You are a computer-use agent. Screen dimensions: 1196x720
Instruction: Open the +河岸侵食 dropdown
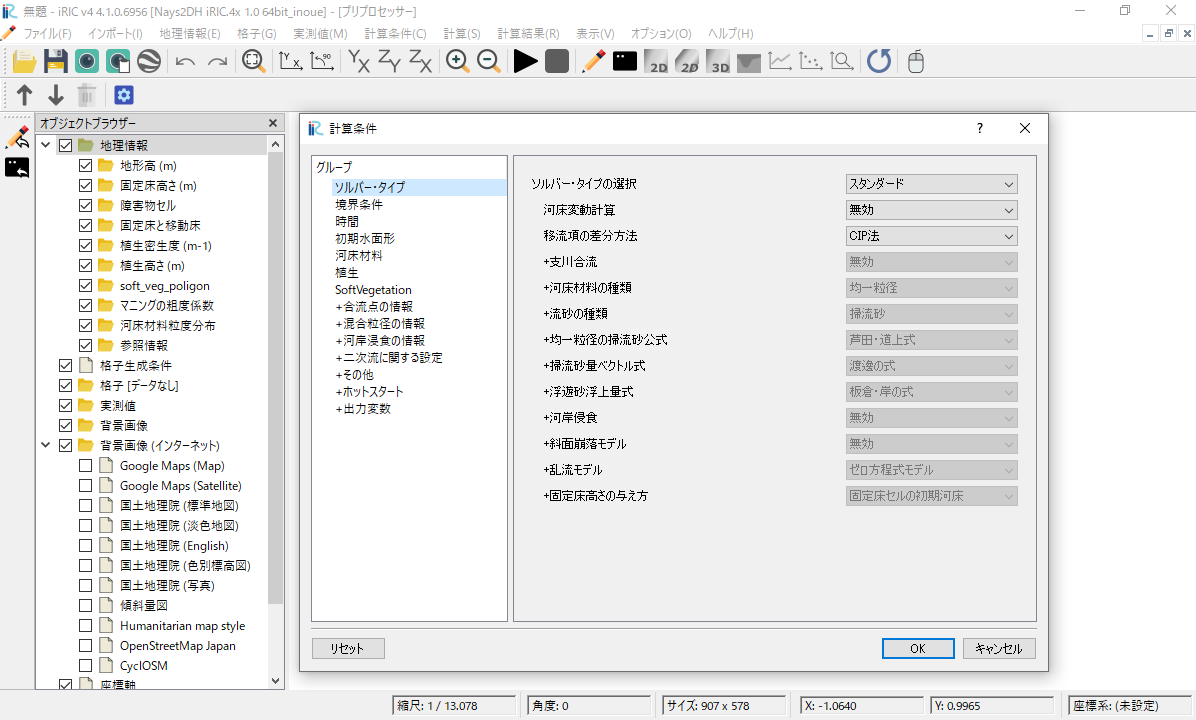931,418
